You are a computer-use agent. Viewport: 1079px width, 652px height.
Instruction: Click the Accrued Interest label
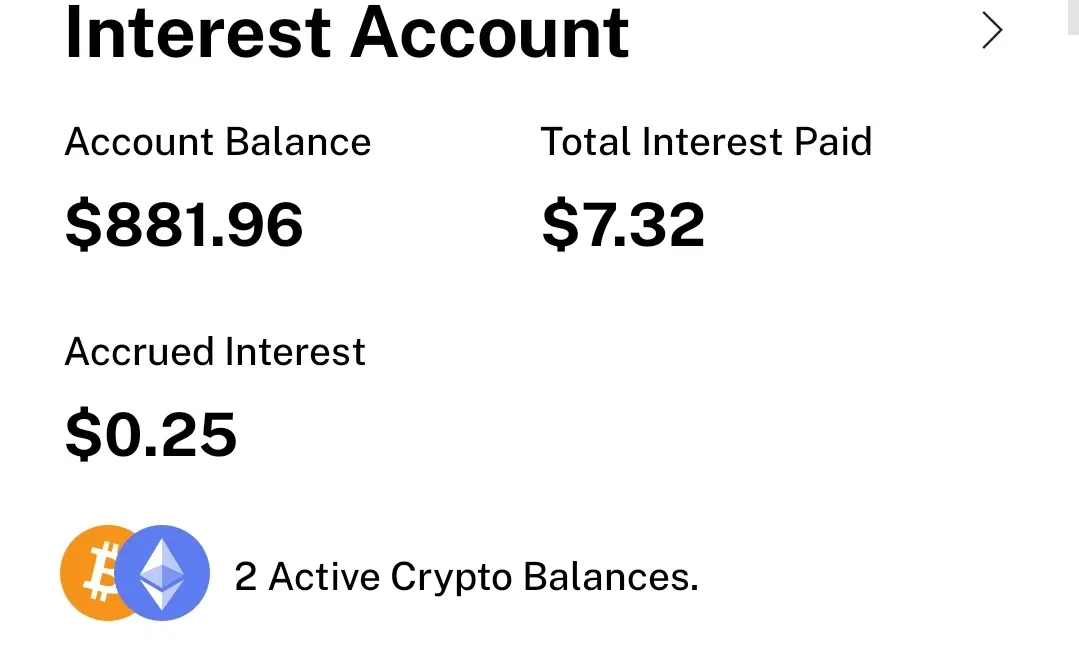(215, 352)
